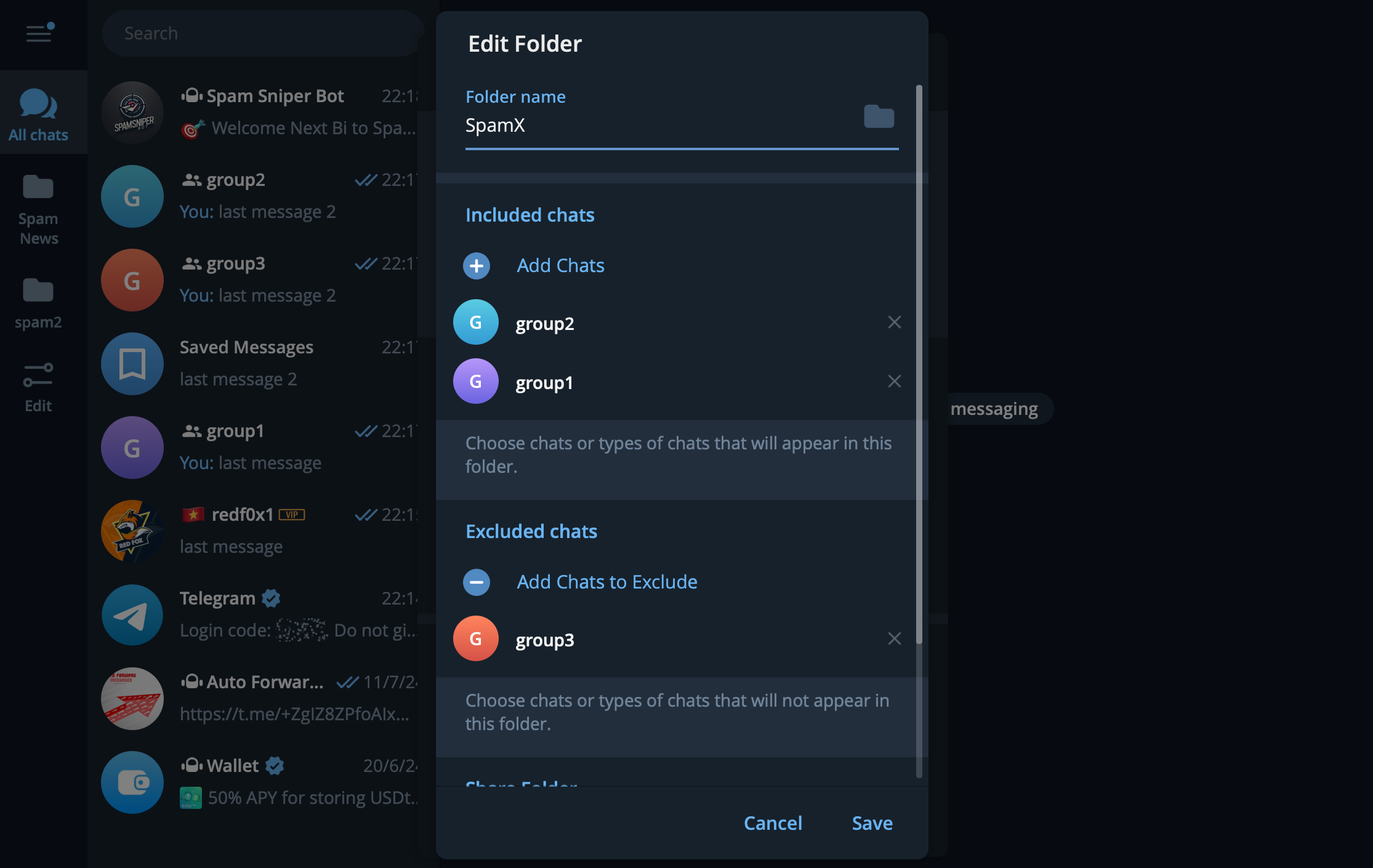Image resolution: width=1373 pixels, height=868 pixels.
Task: Select the spam2 folder tab
Action: pos(38,303)
